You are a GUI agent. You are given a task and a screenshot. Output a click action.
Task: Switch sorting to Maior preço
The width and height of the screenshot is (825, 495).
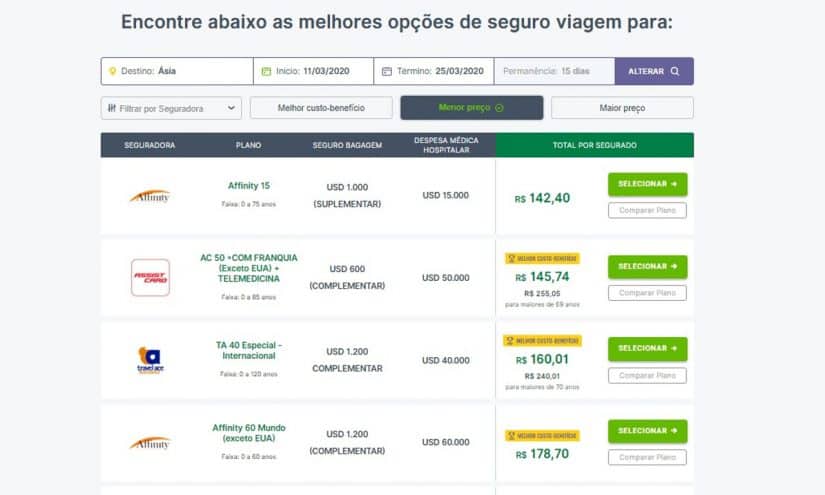pos(622,108)
